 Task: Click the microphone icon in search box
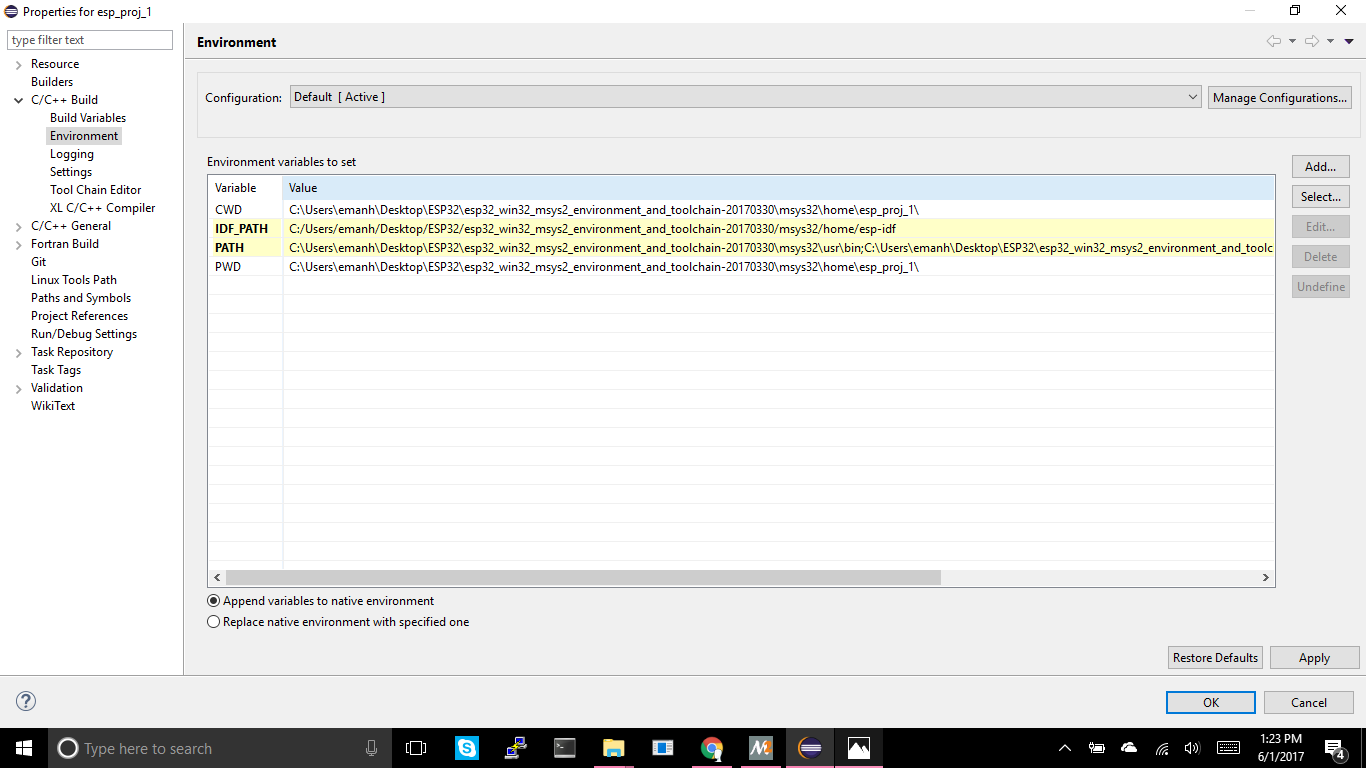[x=371, y=748]
